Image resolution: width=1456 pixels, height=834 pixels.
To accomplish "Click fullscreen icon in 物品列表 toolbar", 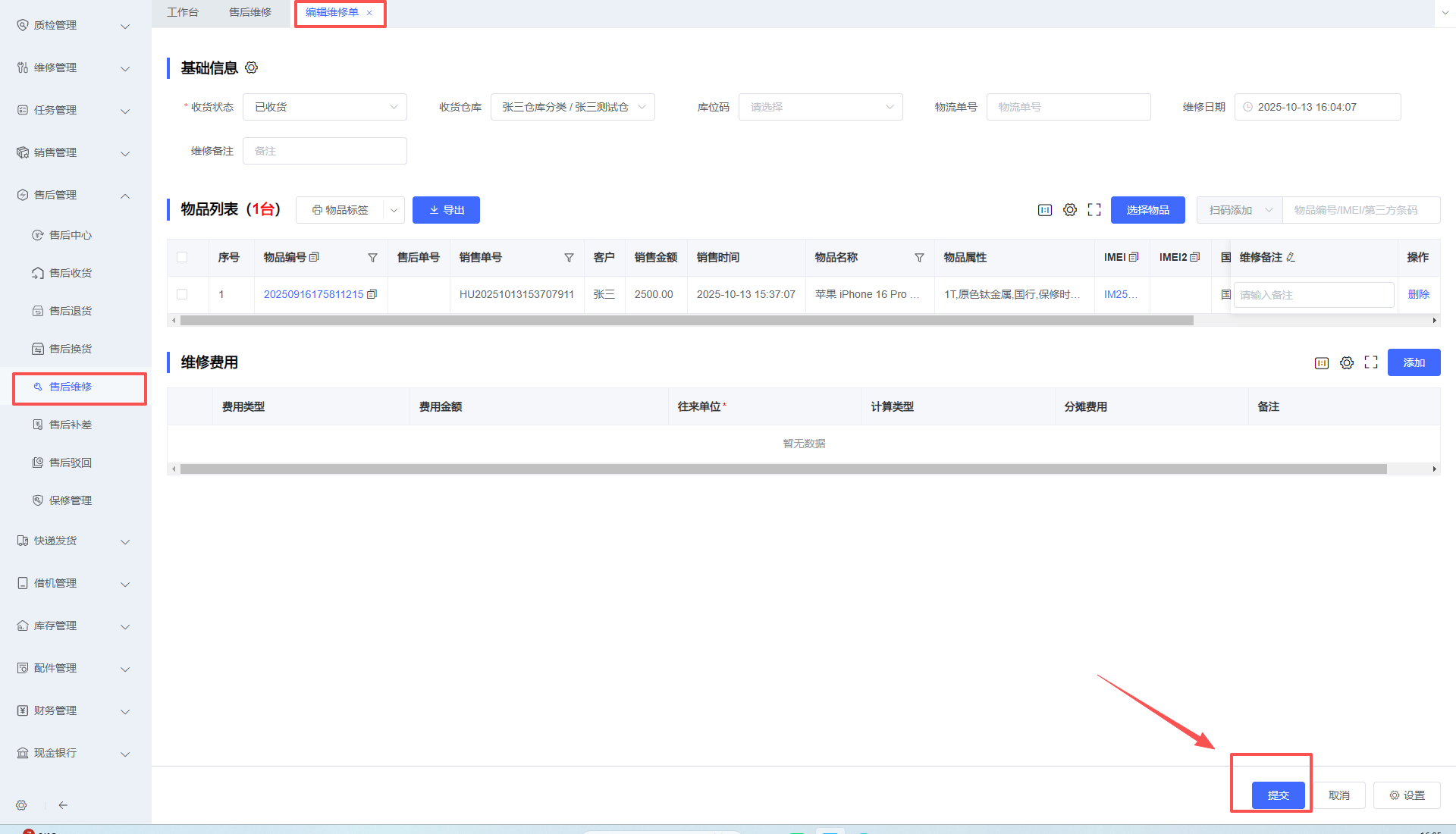I will pos(1094,210).
